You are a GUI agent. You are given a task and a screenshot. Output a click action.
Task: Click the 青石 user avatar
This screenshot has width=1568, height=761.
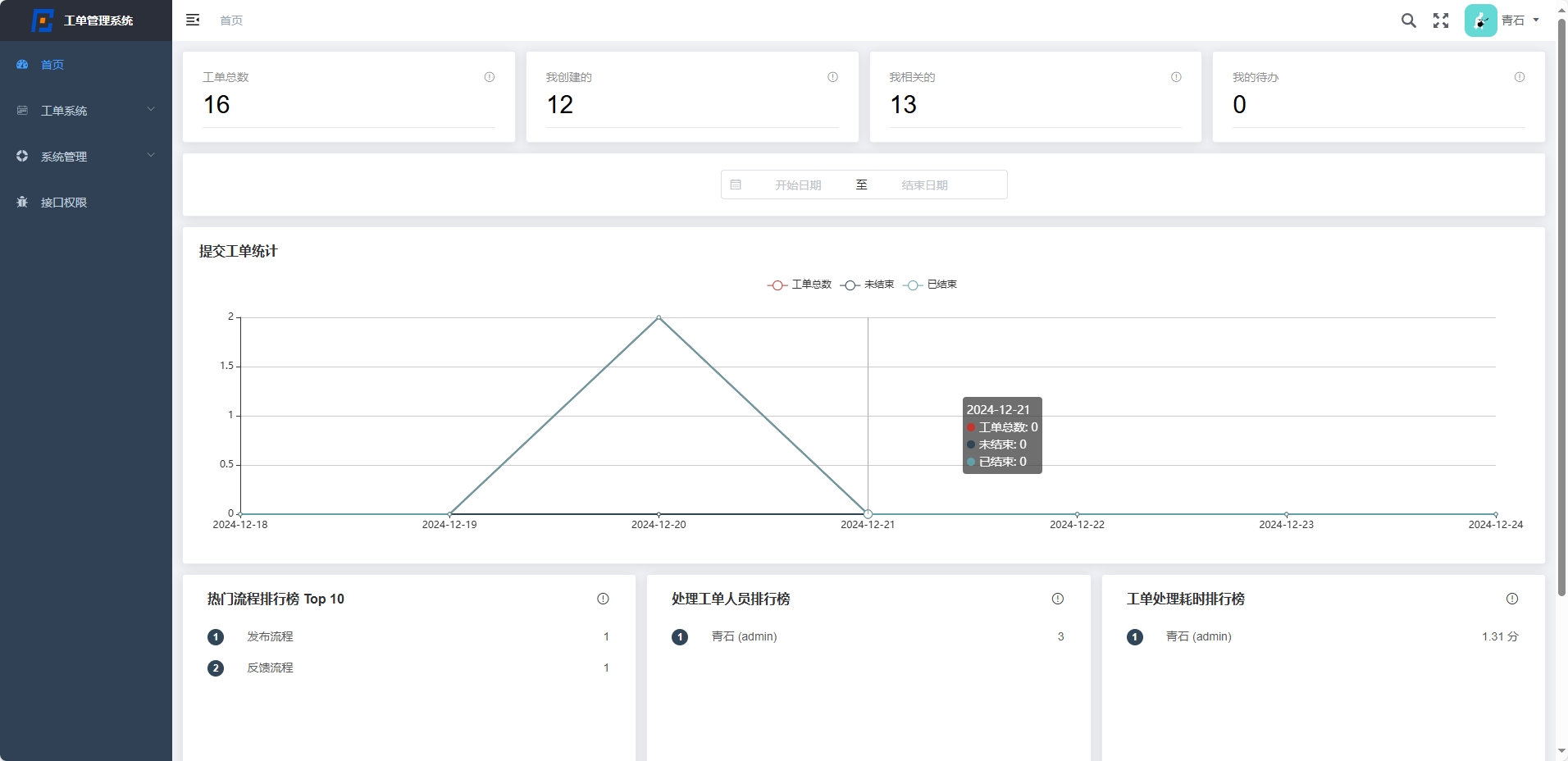1481,21
